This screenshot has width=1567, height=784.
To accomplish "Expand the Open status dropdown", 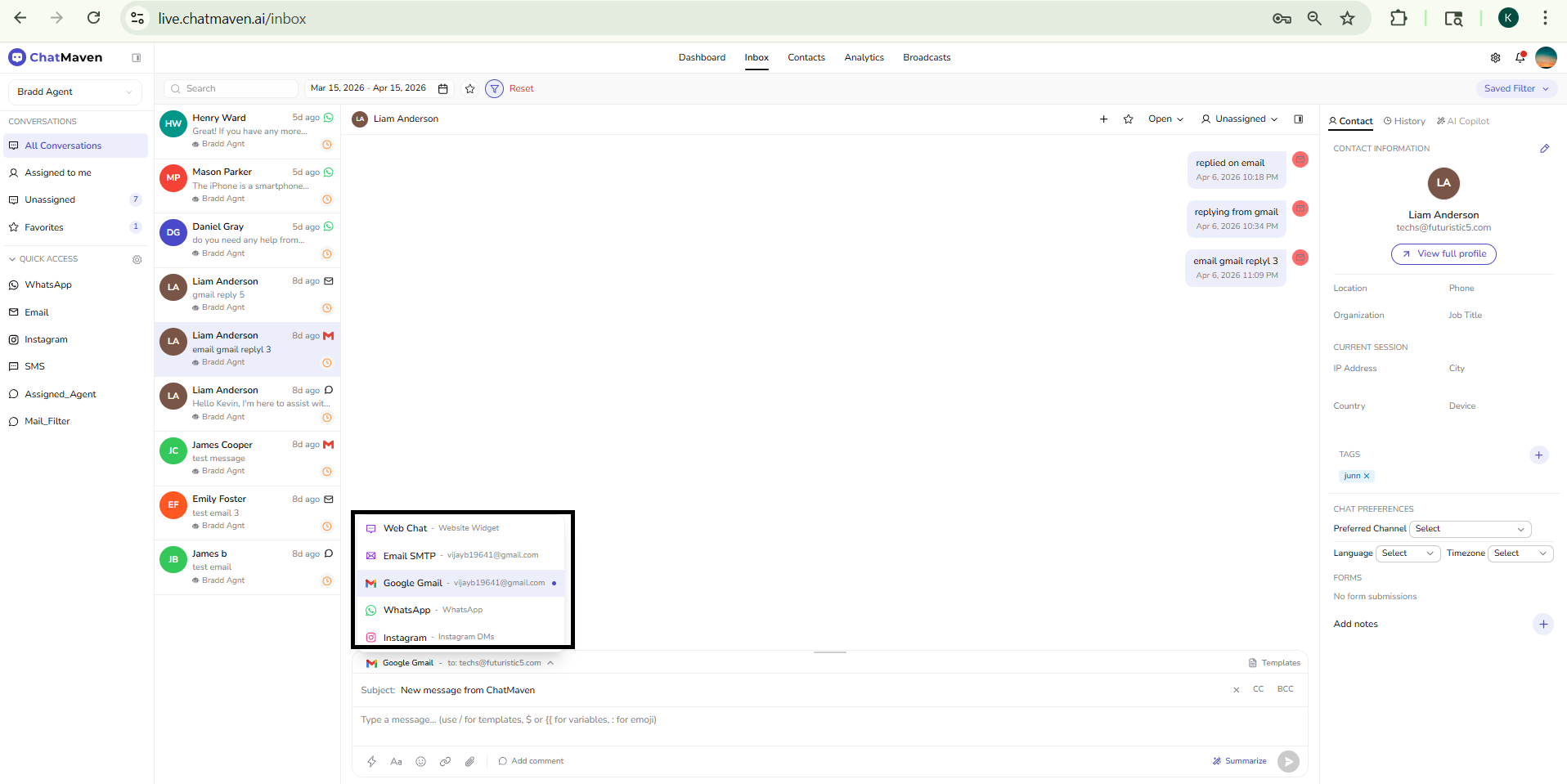I will [x=1165, y=119].
